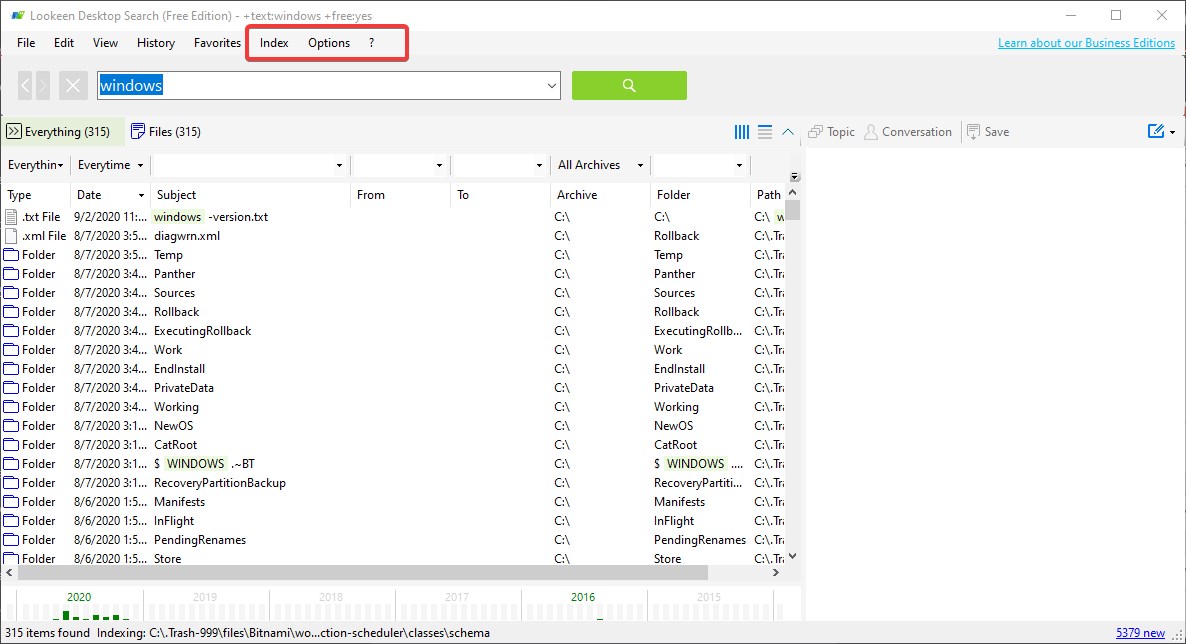Select the EndInstall result row
1186x644 pixels.
[393, 369]
